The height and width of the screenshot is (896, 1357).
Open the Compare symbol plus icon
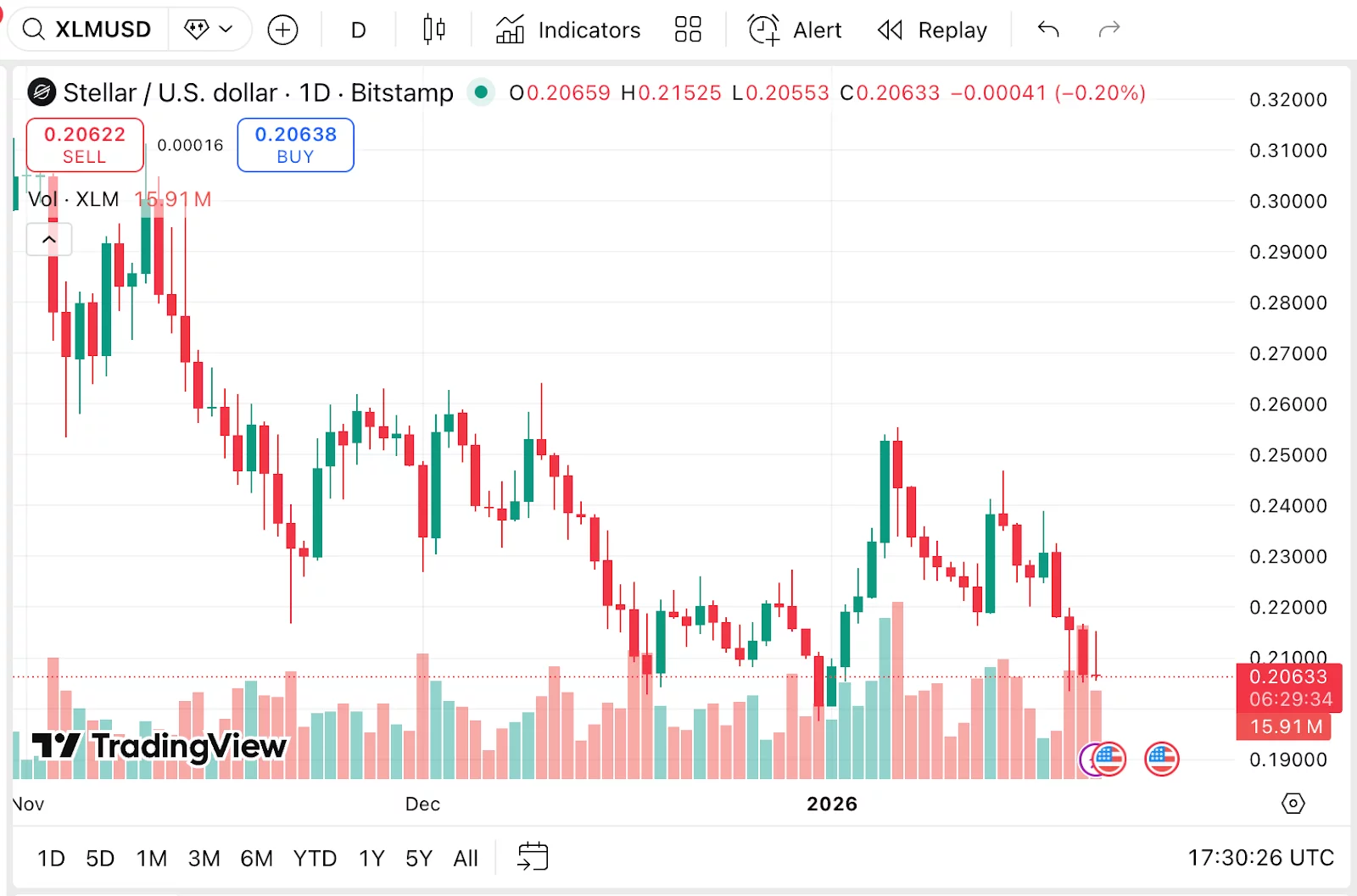coord(283,29)
